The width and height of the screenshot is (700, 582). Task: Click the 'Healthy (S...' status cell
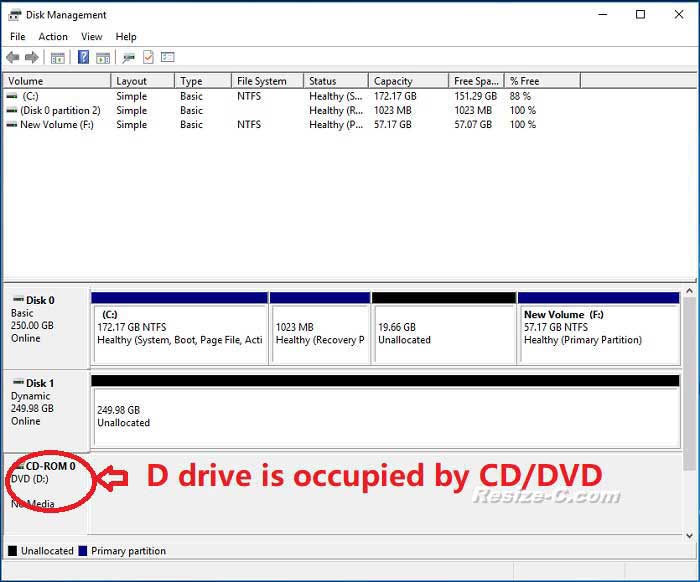[x=336, y=96]
